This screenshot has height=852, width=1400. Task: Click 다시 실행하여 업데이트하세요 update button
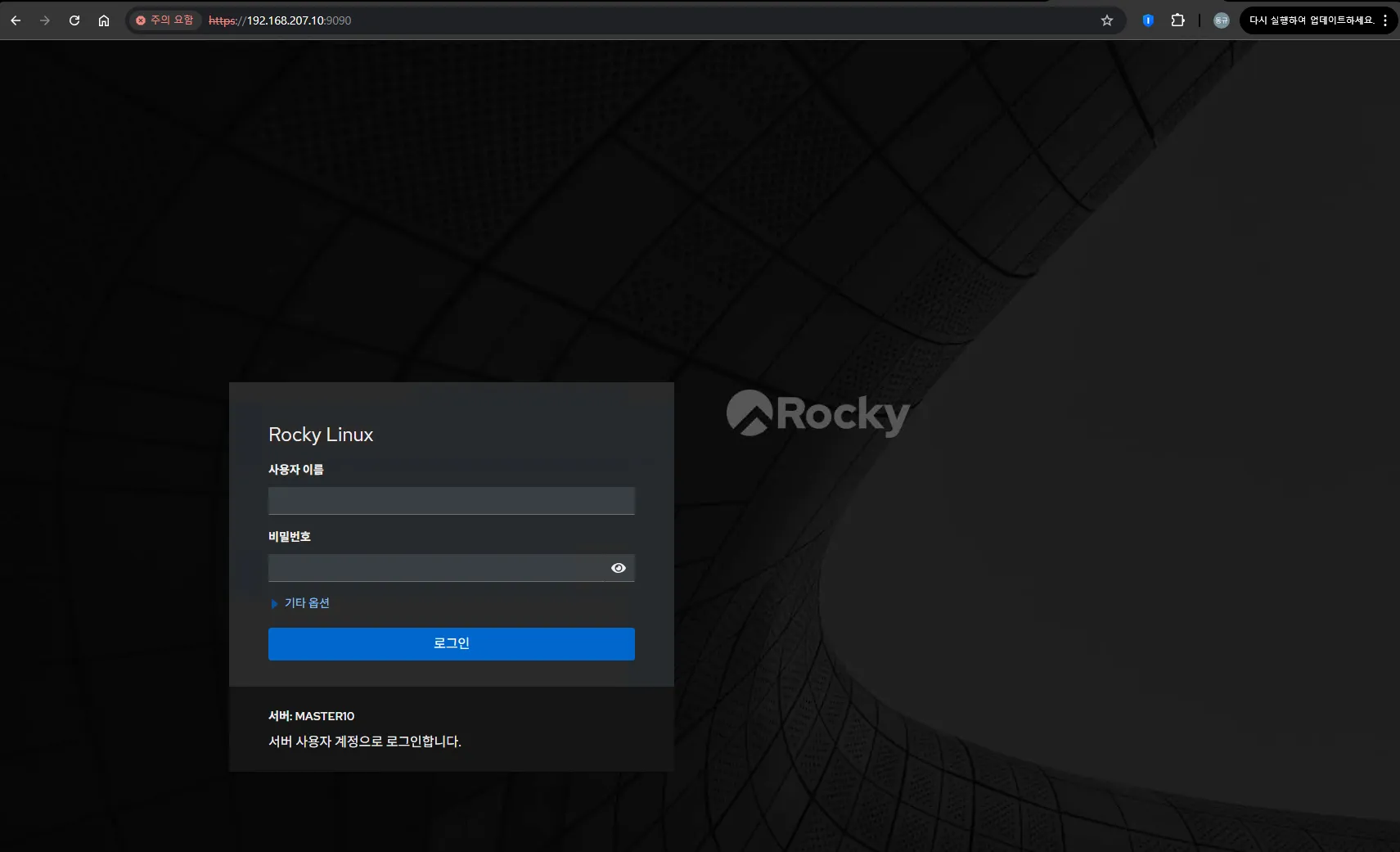[x=1311, y=20]
